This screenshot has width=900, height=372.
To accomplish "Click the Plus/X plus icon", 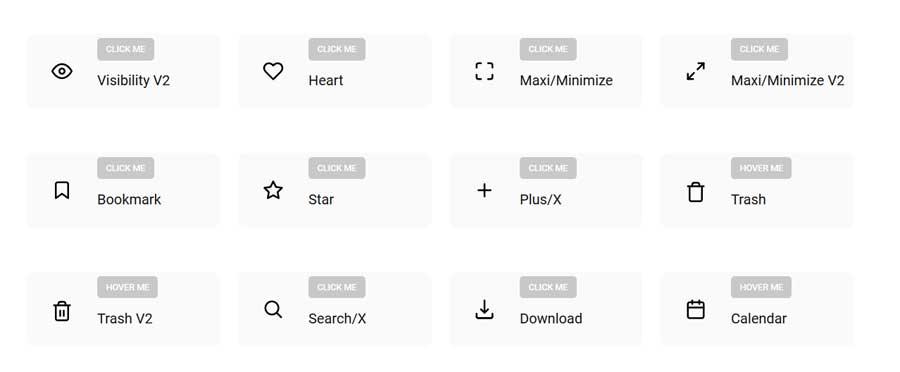I will (484, 190).
